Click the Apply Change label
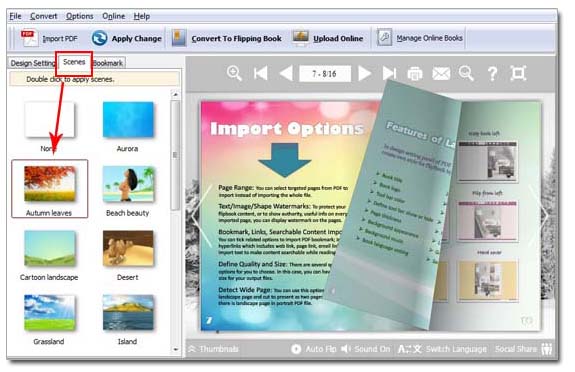 [136, 39]
